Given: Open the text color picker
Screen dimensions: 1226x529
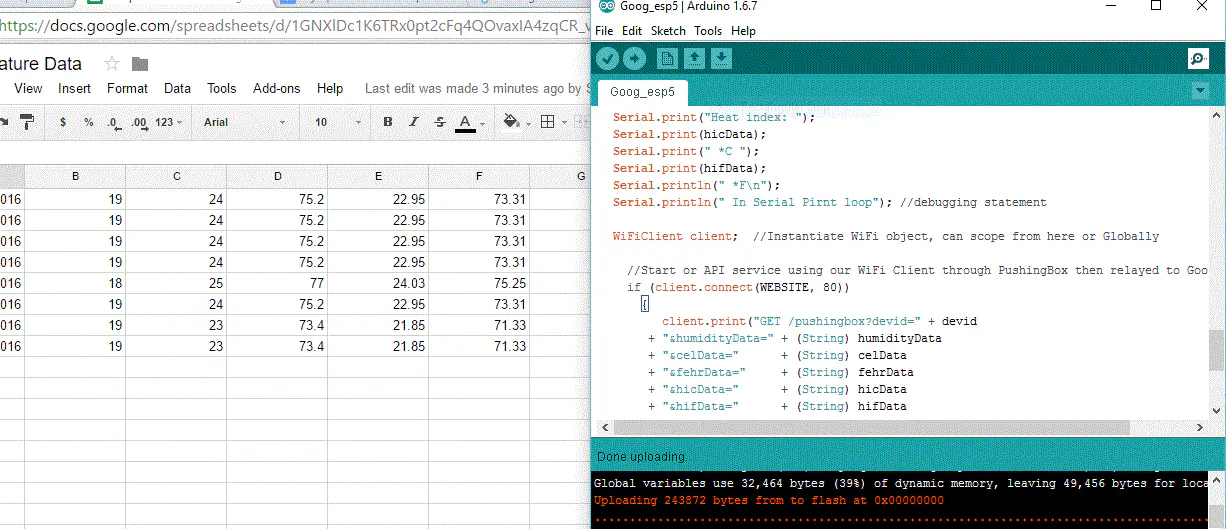Looking at the screenshot, I should pyautogui.click(x=466, y=122).
